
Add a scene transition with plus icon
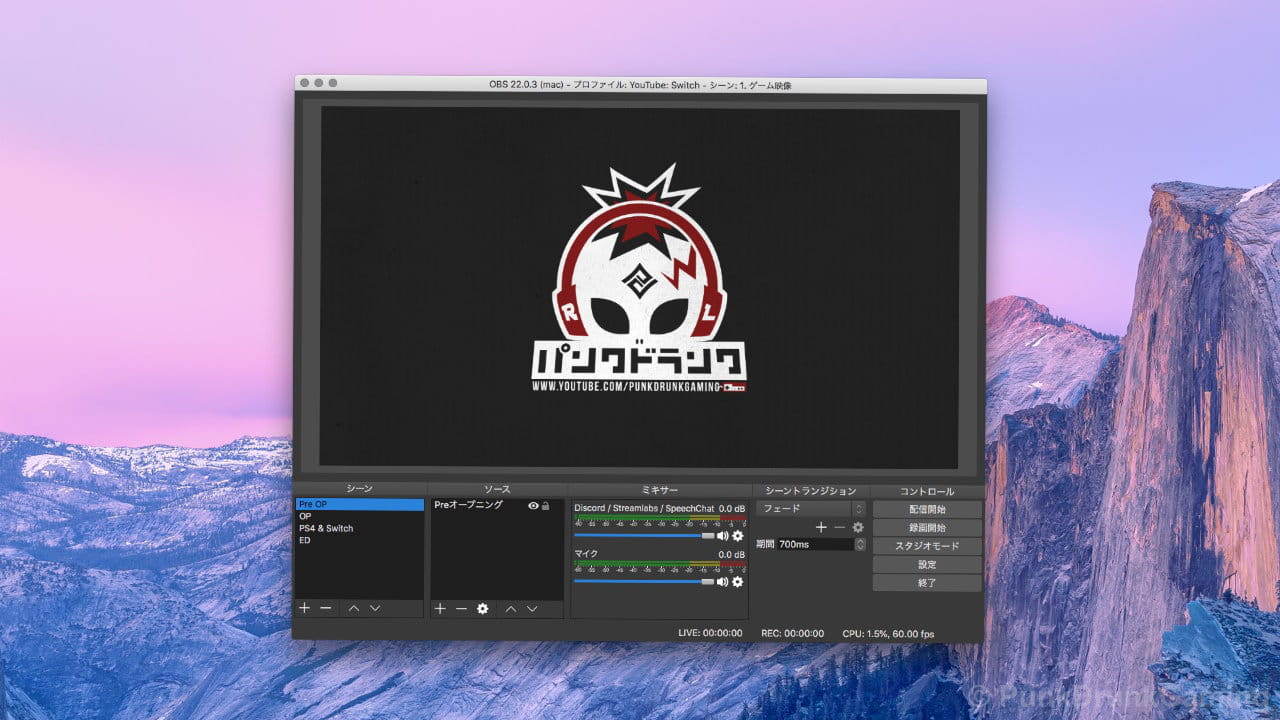pos(821,527)
